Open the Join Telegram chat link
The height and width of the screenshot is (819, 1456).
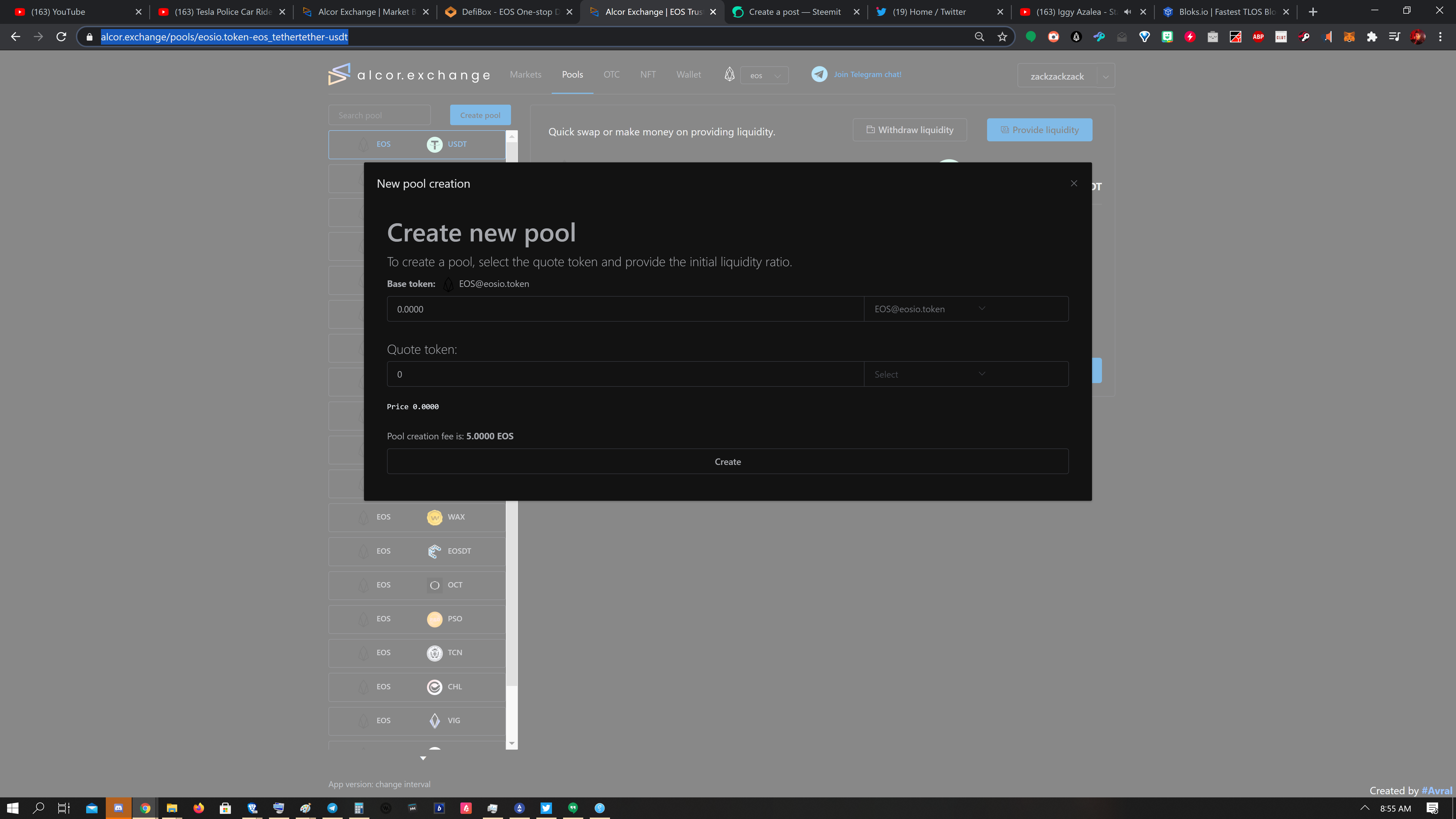[x=867, y=75]
